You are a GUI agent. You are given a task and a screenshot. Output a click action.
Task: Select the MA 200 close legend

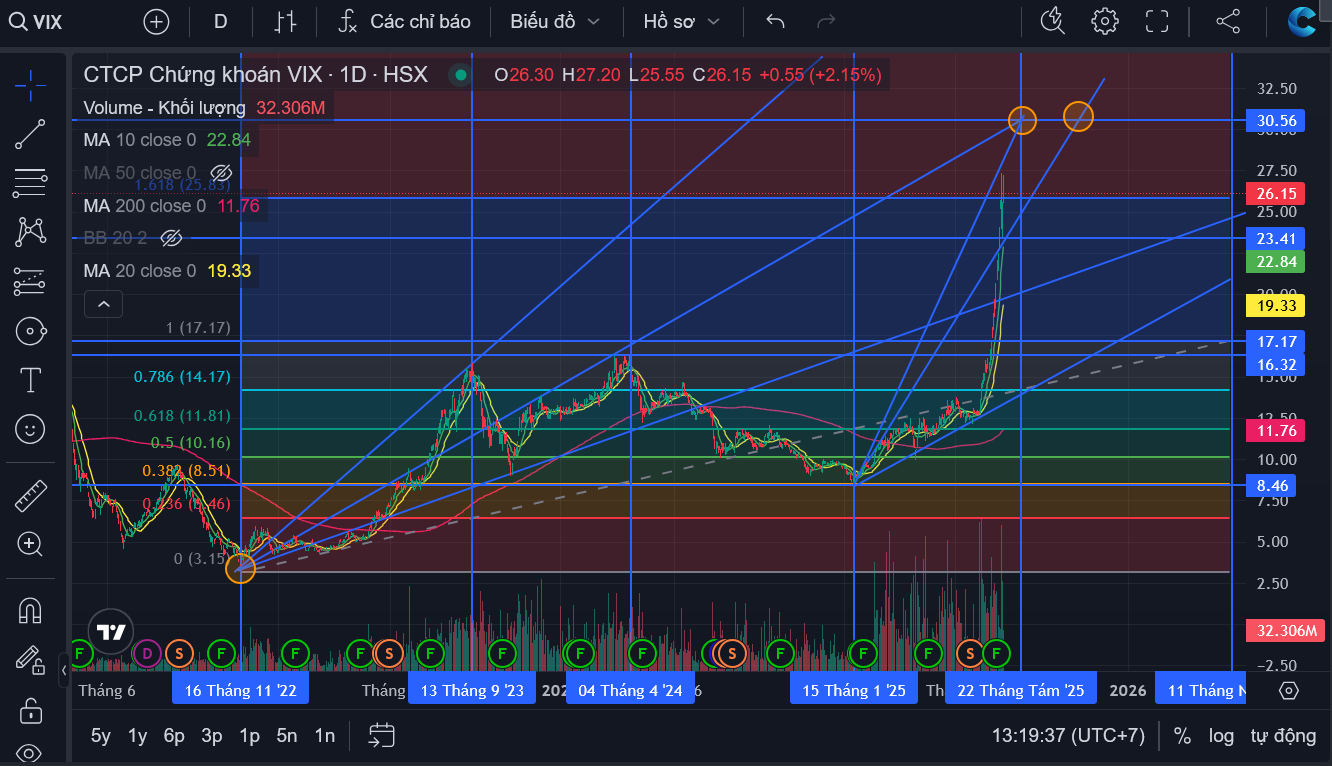(x=145, y=206)
